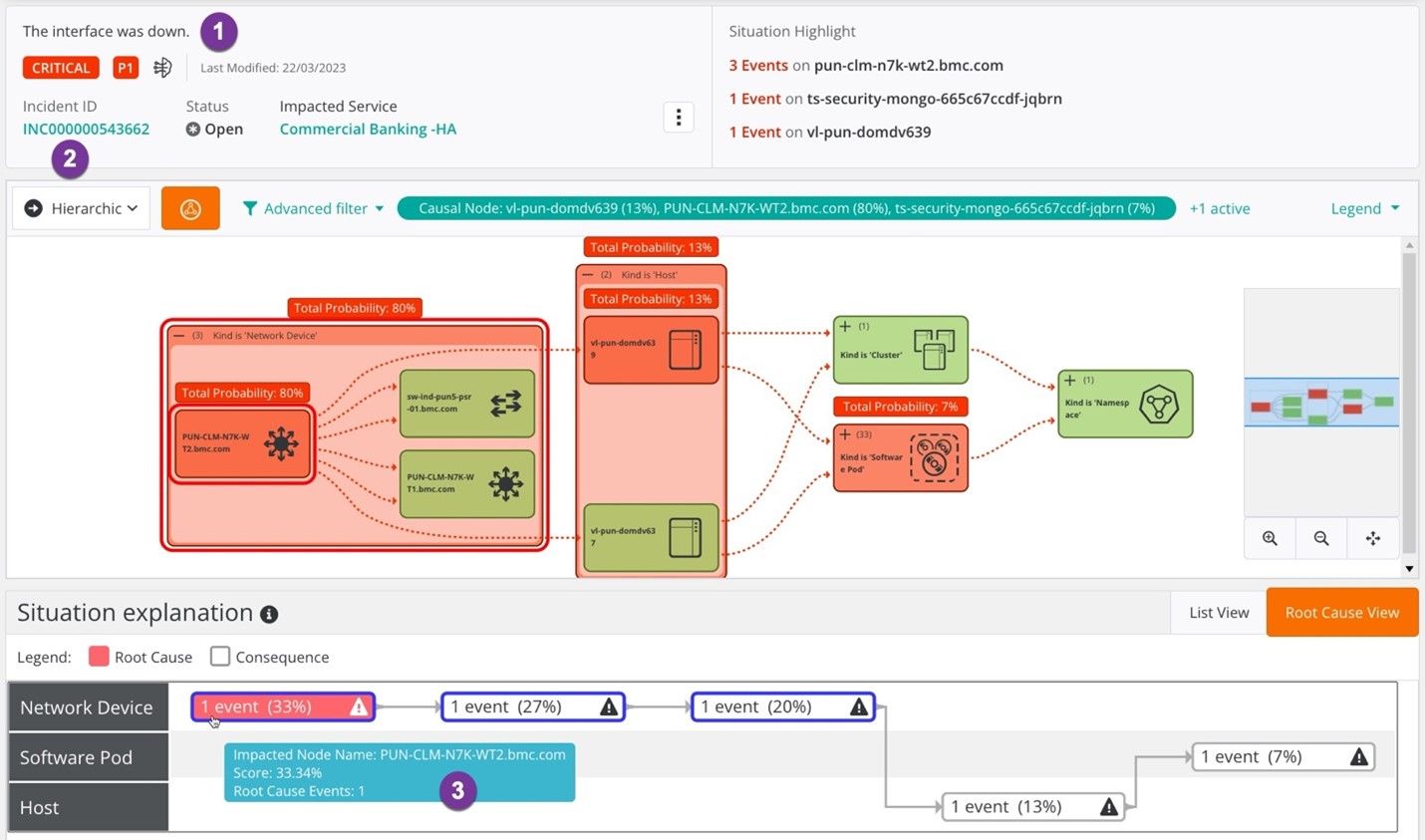
Task: Click the zoom in magnifier icon
Action: tap(1270, 538)
